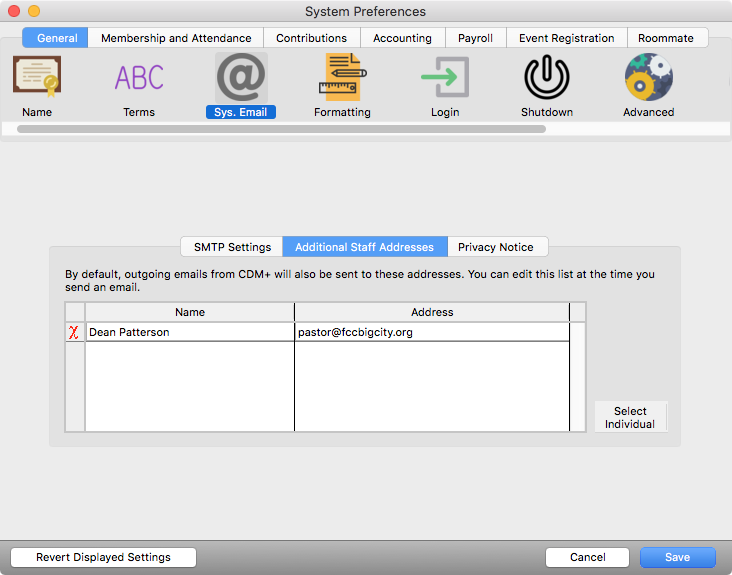Select the Roommate tab
Image resolution: width=732 pixels, height=575 pixels.
[666, 38]
